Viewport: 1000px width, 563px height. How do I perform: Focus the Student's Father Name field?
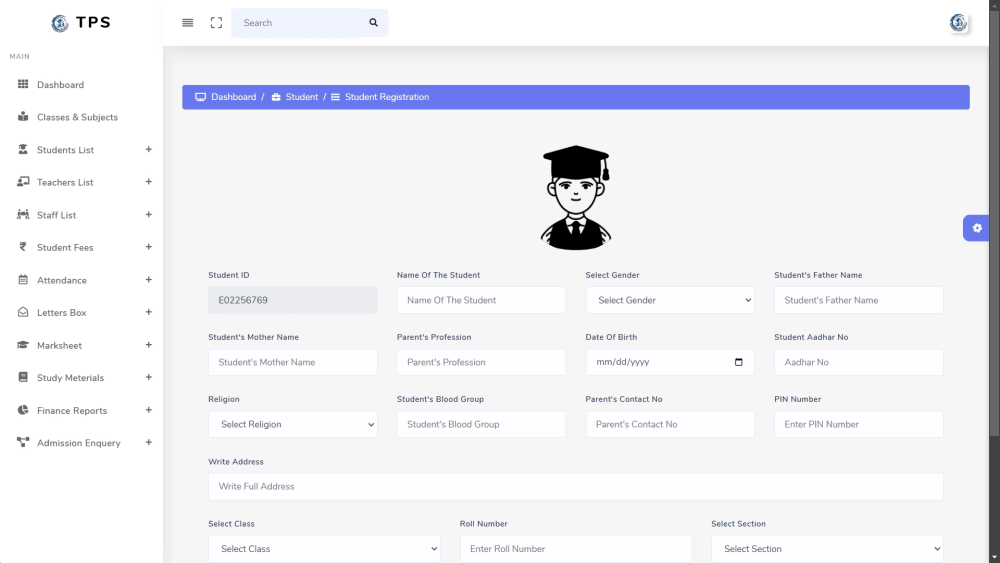(858, 300)
